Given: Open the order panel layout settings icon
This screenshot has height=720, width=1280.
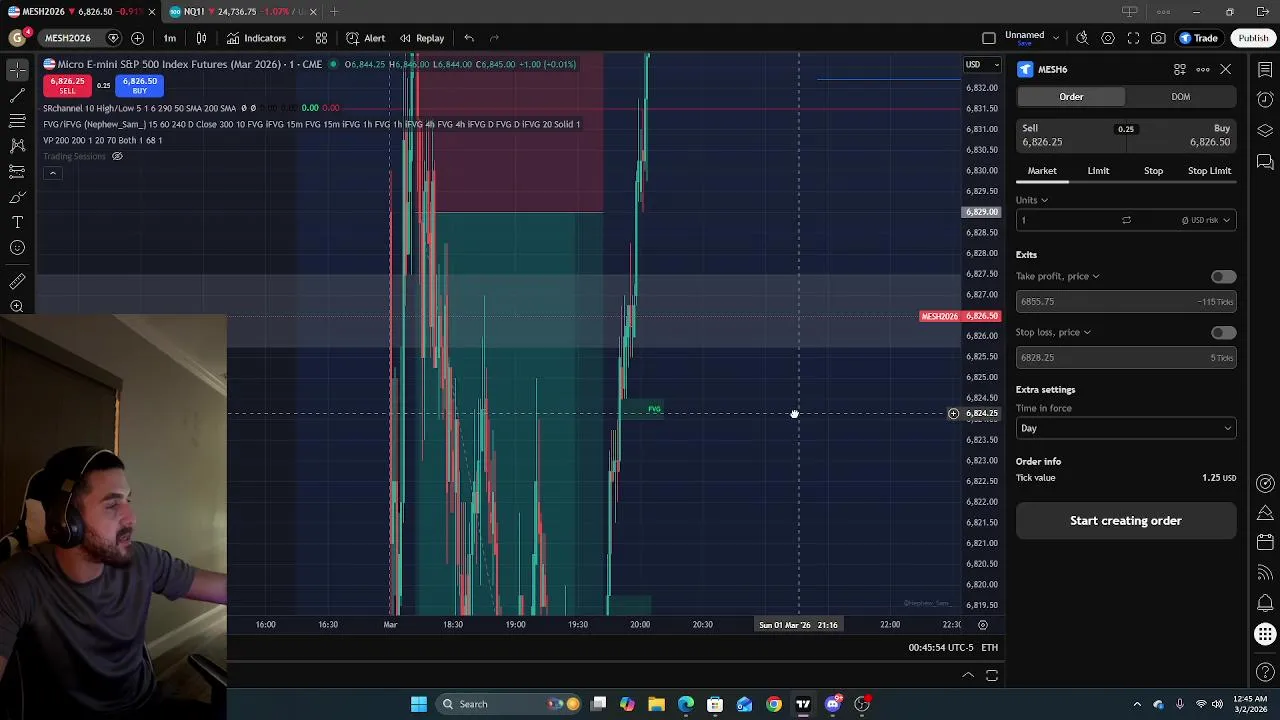Looking at the screenshot, I should [1180, 69].
